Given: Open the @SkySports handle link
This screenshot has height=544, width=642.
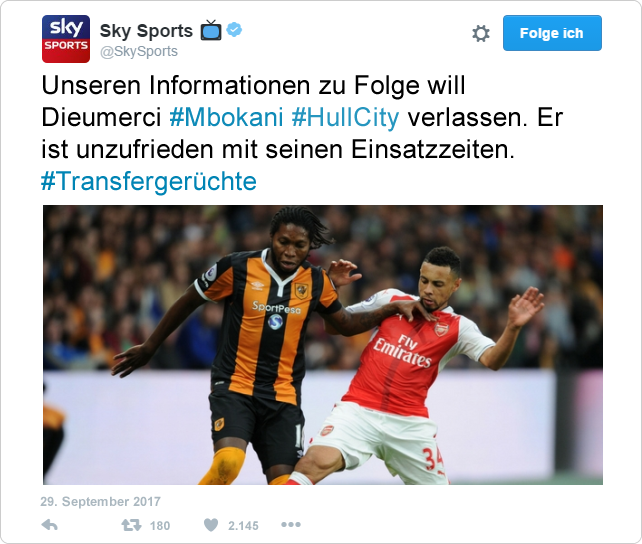Looking at the screenshot, I should 139,52.
